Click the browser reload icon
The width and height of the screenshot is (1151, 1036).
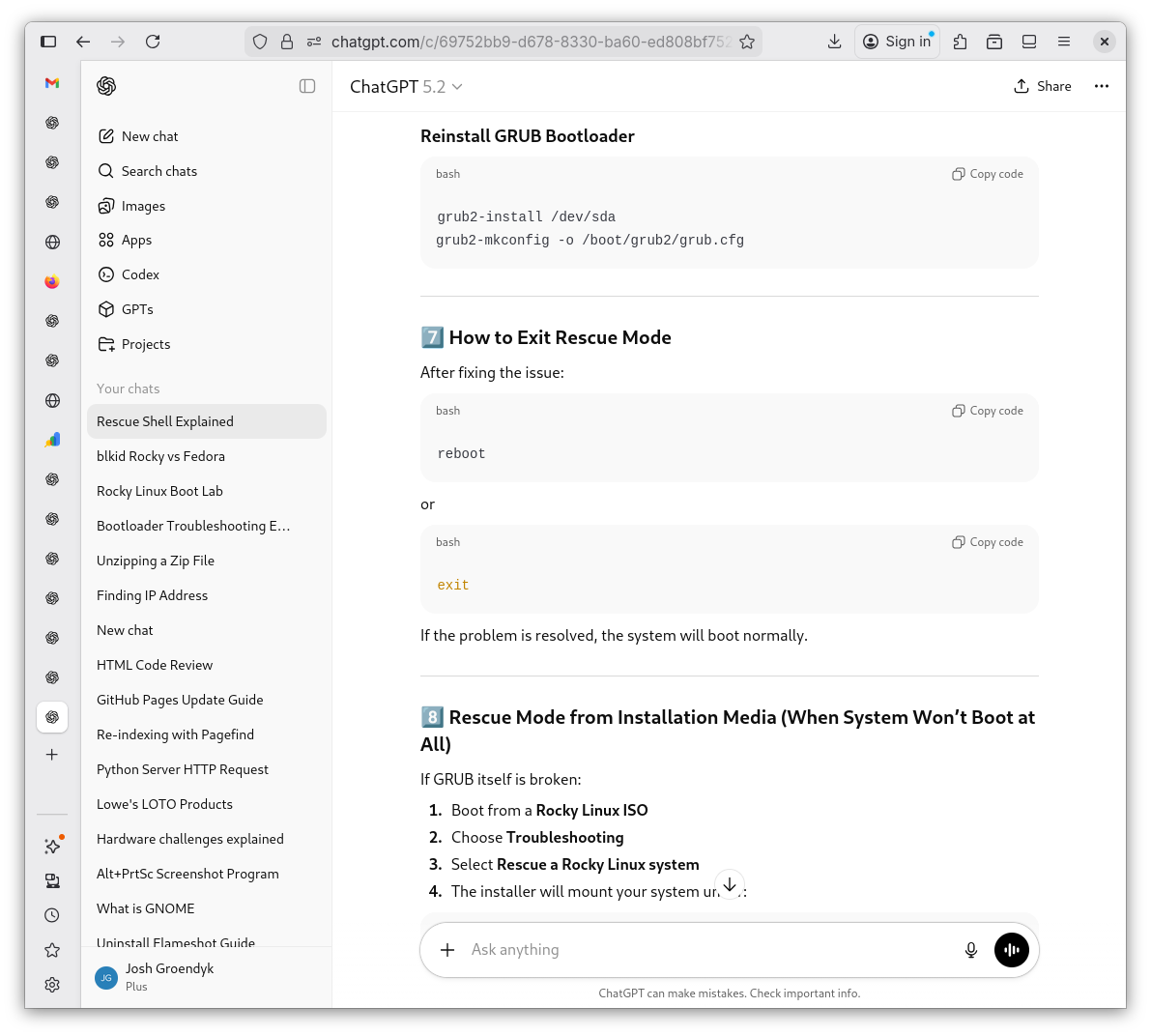153,42
